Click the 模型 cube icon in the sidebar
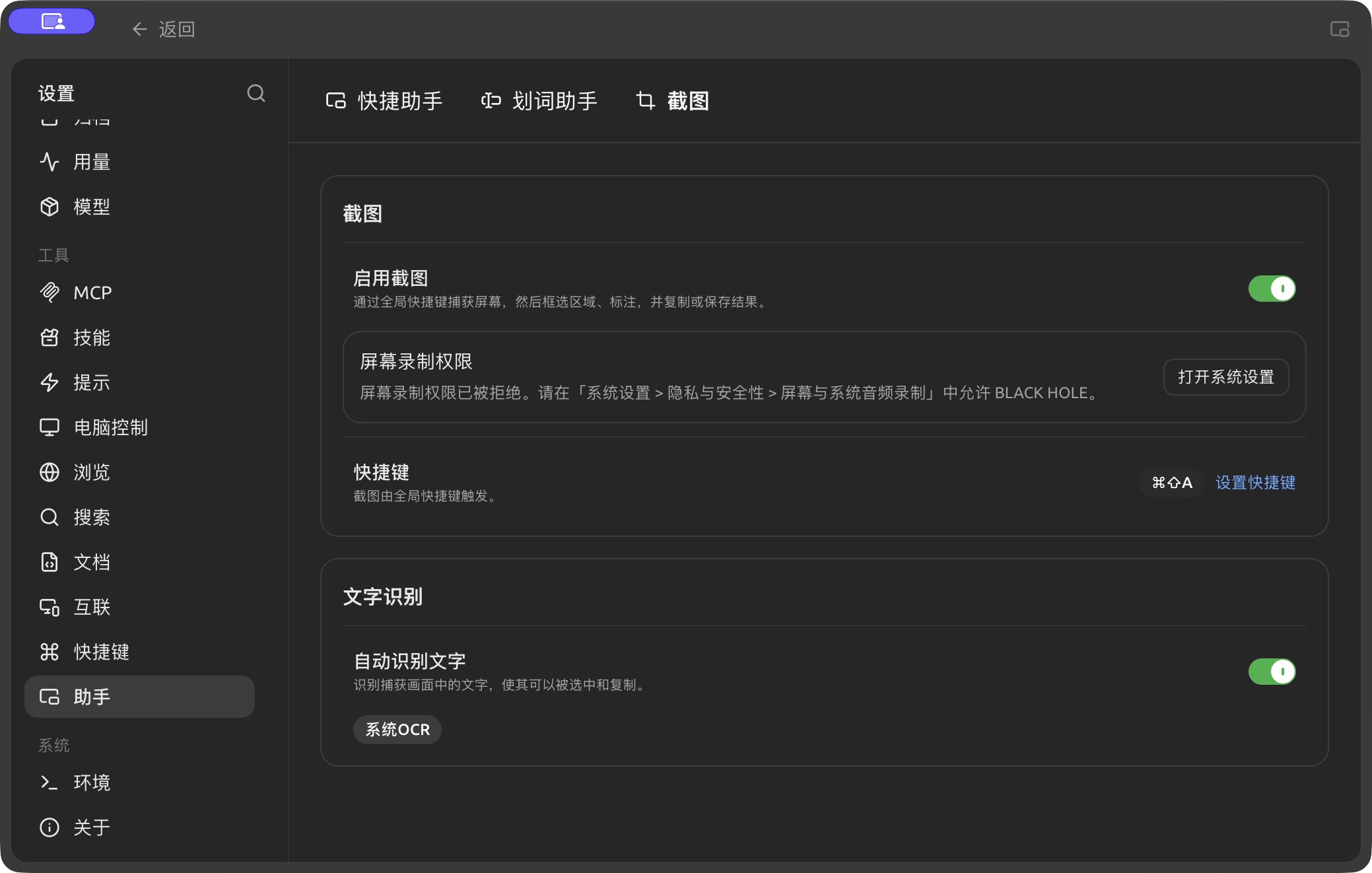This screenshot has width=1372, height=873. (50, 207)
